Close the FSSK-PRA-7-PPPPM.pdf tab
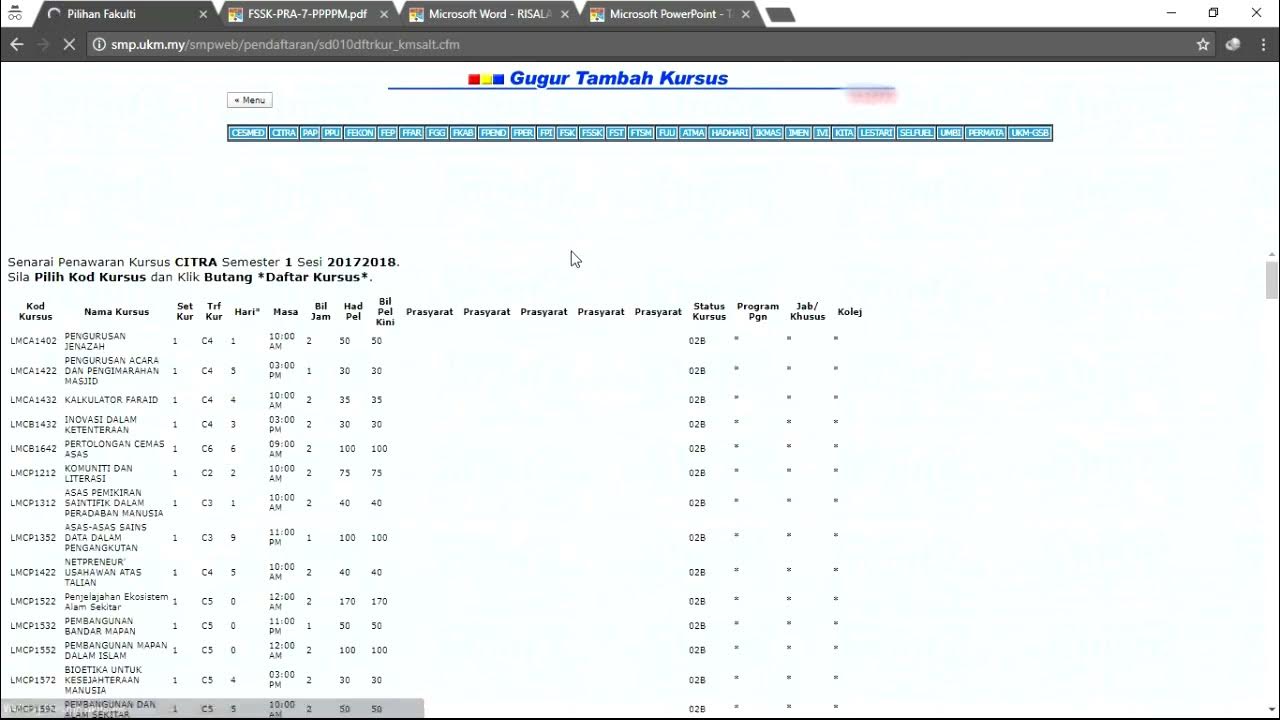 386,14
